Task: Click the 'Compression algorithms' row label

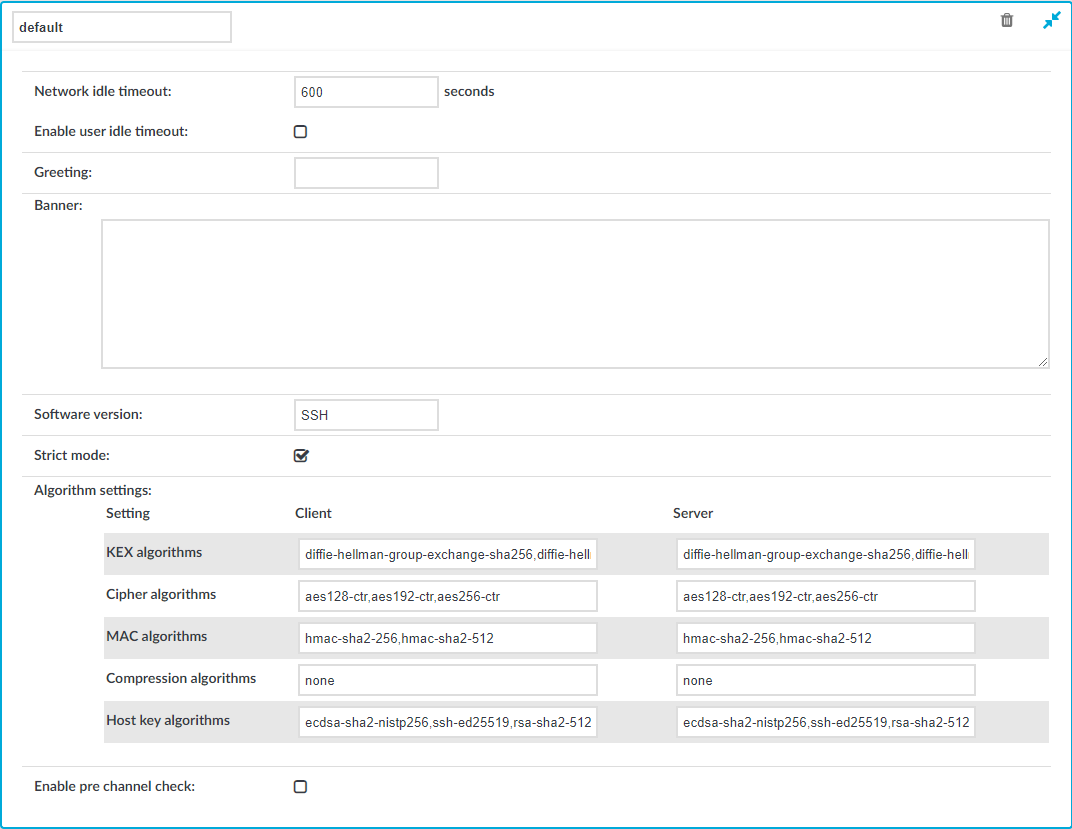Action: tap(181, 678)
